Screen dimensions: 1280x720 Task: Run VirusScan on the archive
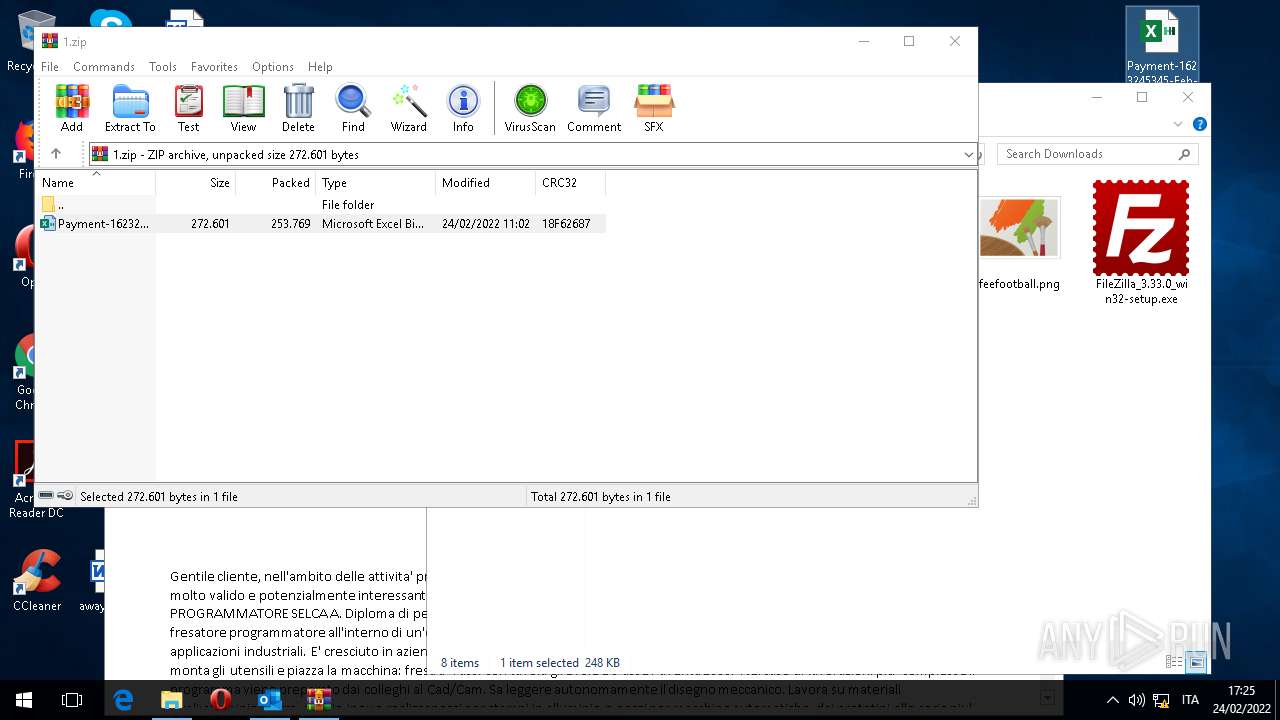530,108
